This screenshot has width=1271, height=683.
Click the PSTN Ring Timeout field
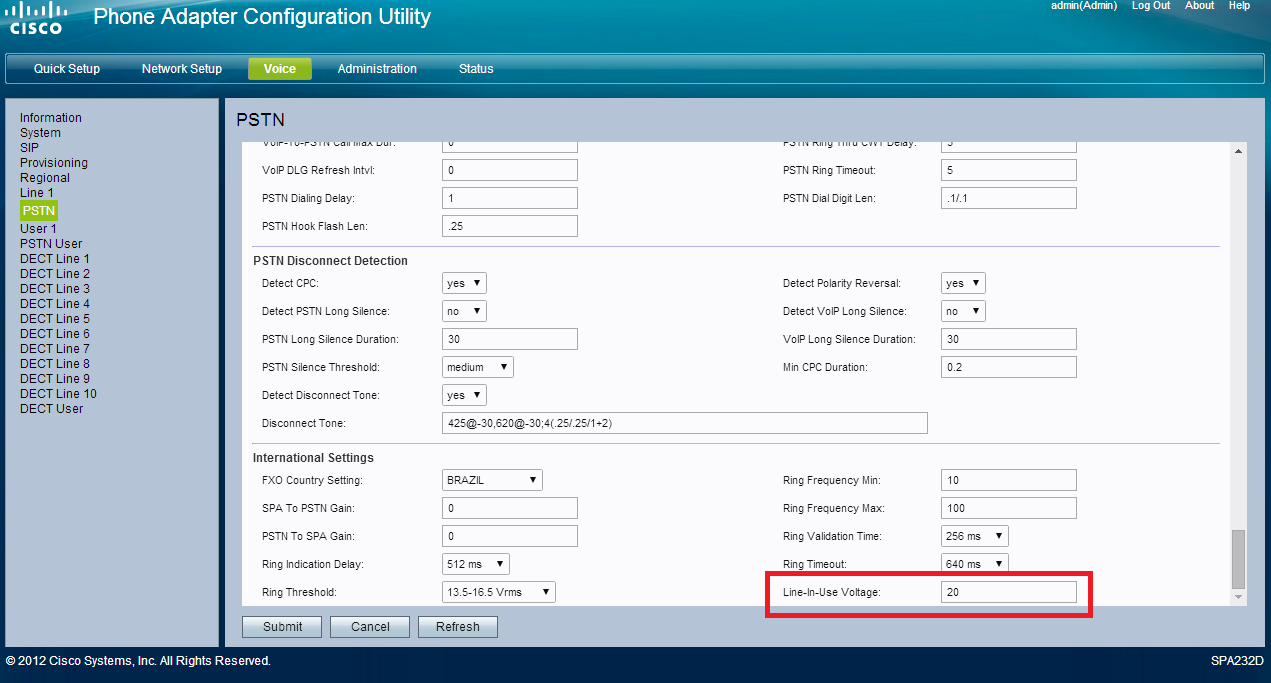coord(1009,171)
